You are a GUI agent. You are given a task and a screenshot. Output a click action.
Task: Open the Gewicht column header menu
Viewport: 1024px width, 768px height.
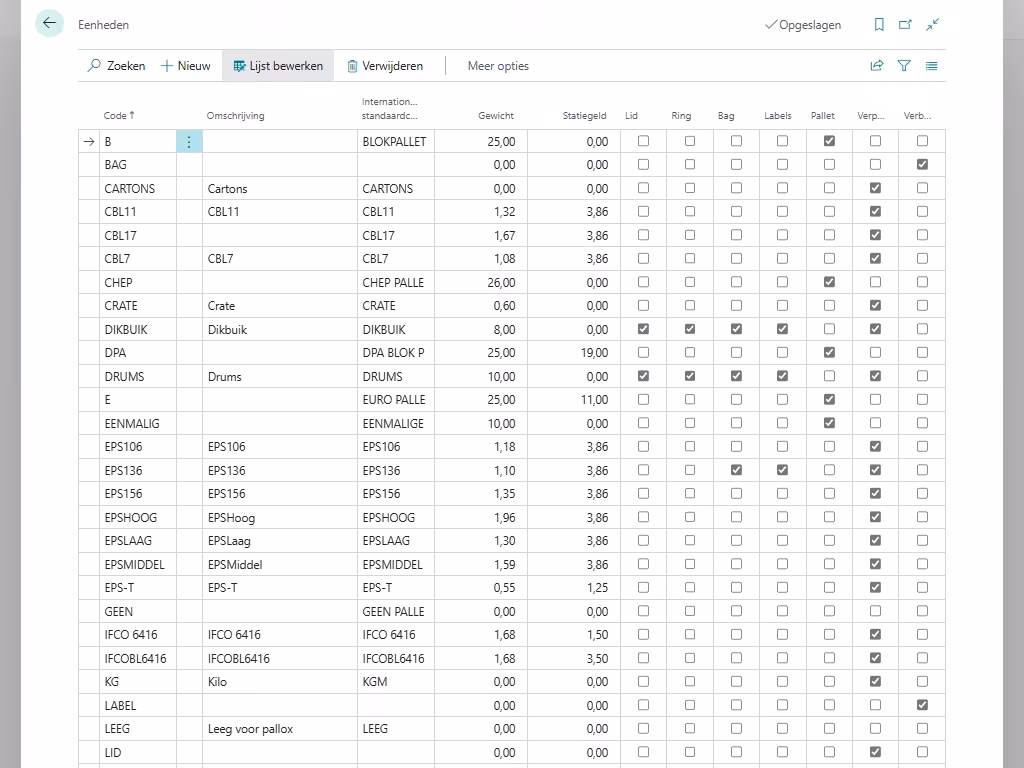pos(496,116)
